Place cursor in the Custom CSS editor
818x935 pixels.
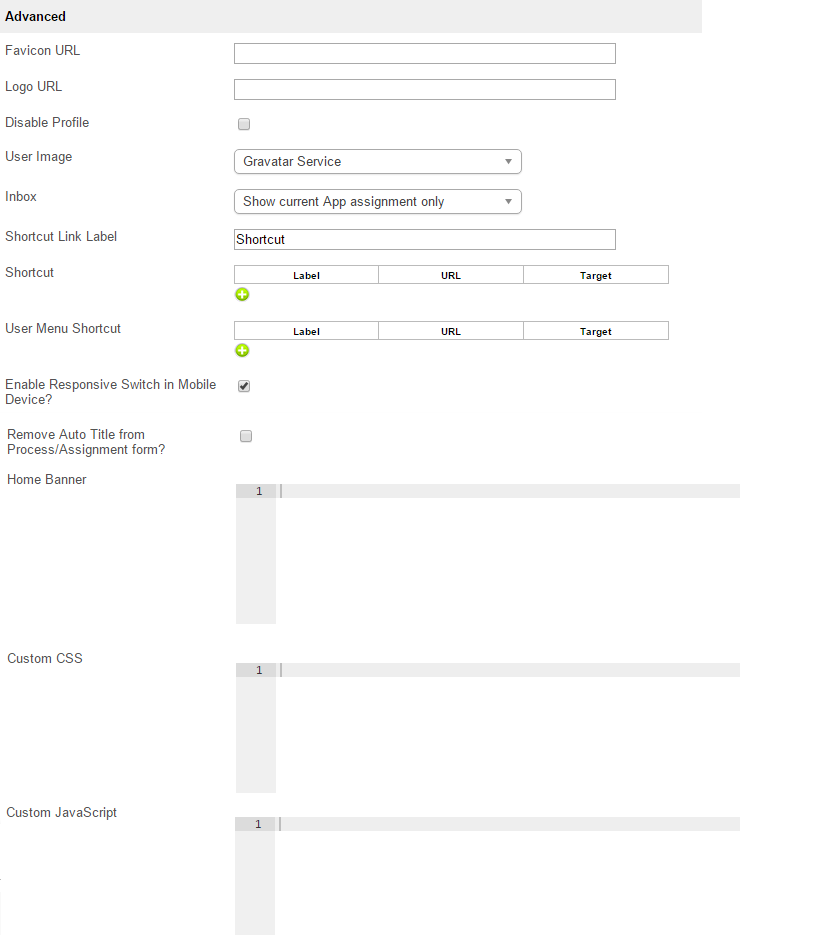507,728
